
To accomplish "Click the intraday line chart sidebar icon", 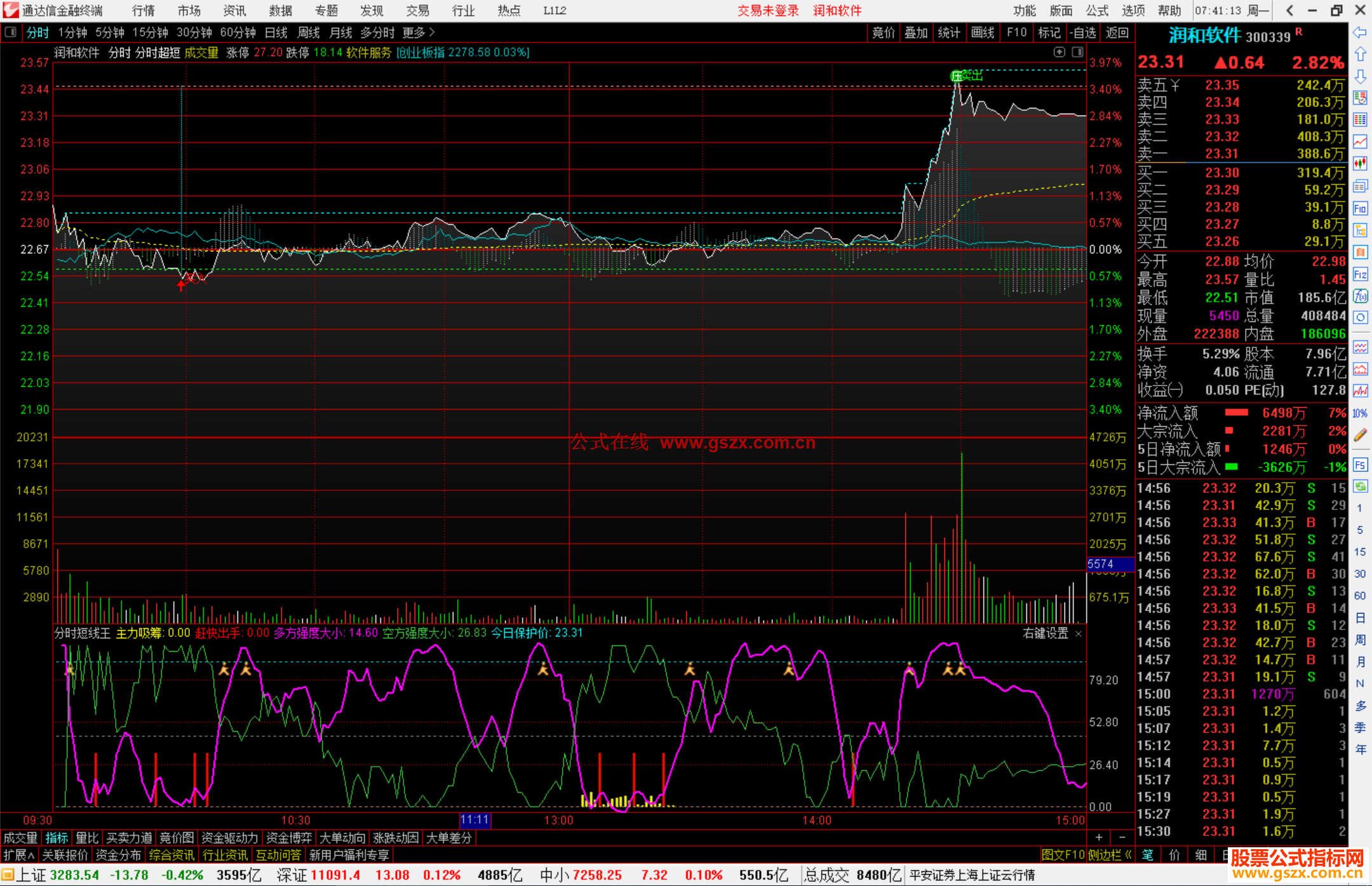I will click(x=1360, y=142).
